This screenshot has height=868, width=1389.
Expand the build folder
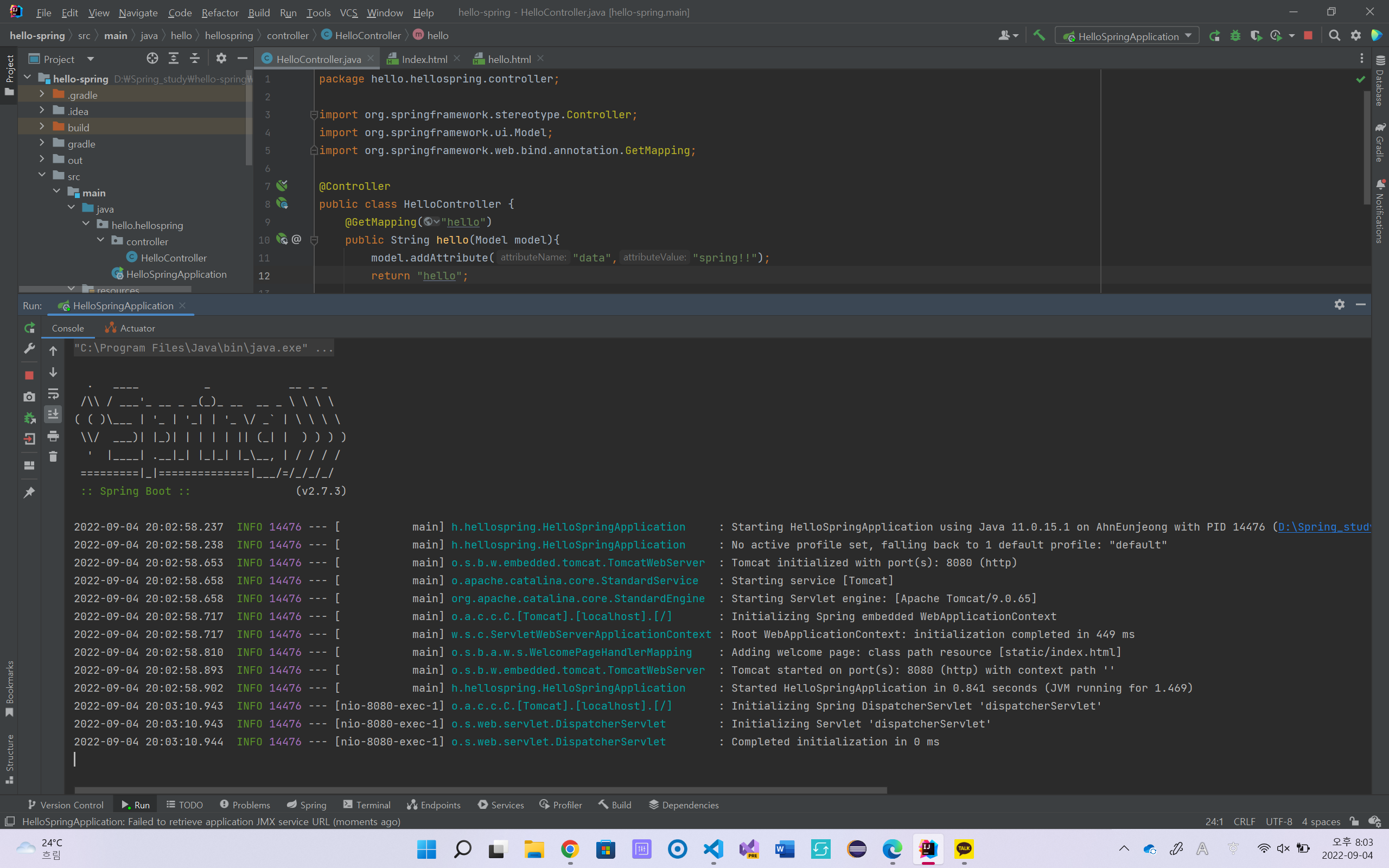[x=42, y=126]
